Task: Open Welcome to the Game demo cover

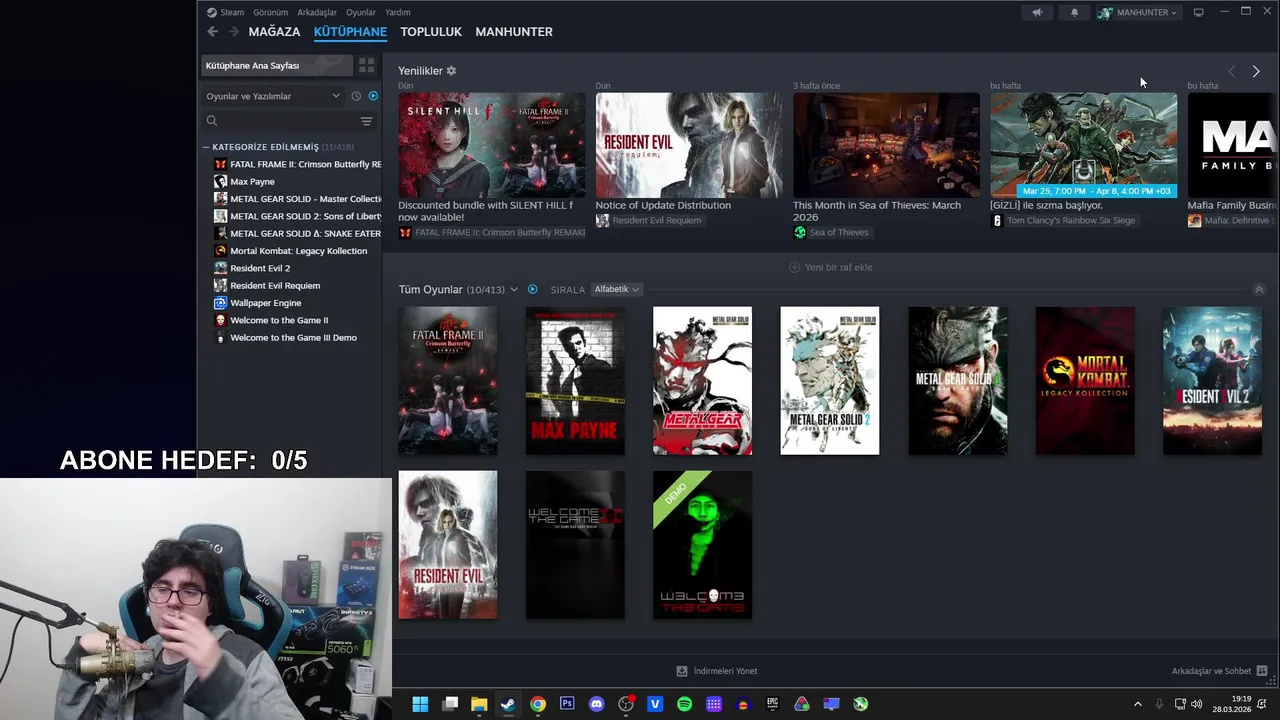Action: click(702, 545)
